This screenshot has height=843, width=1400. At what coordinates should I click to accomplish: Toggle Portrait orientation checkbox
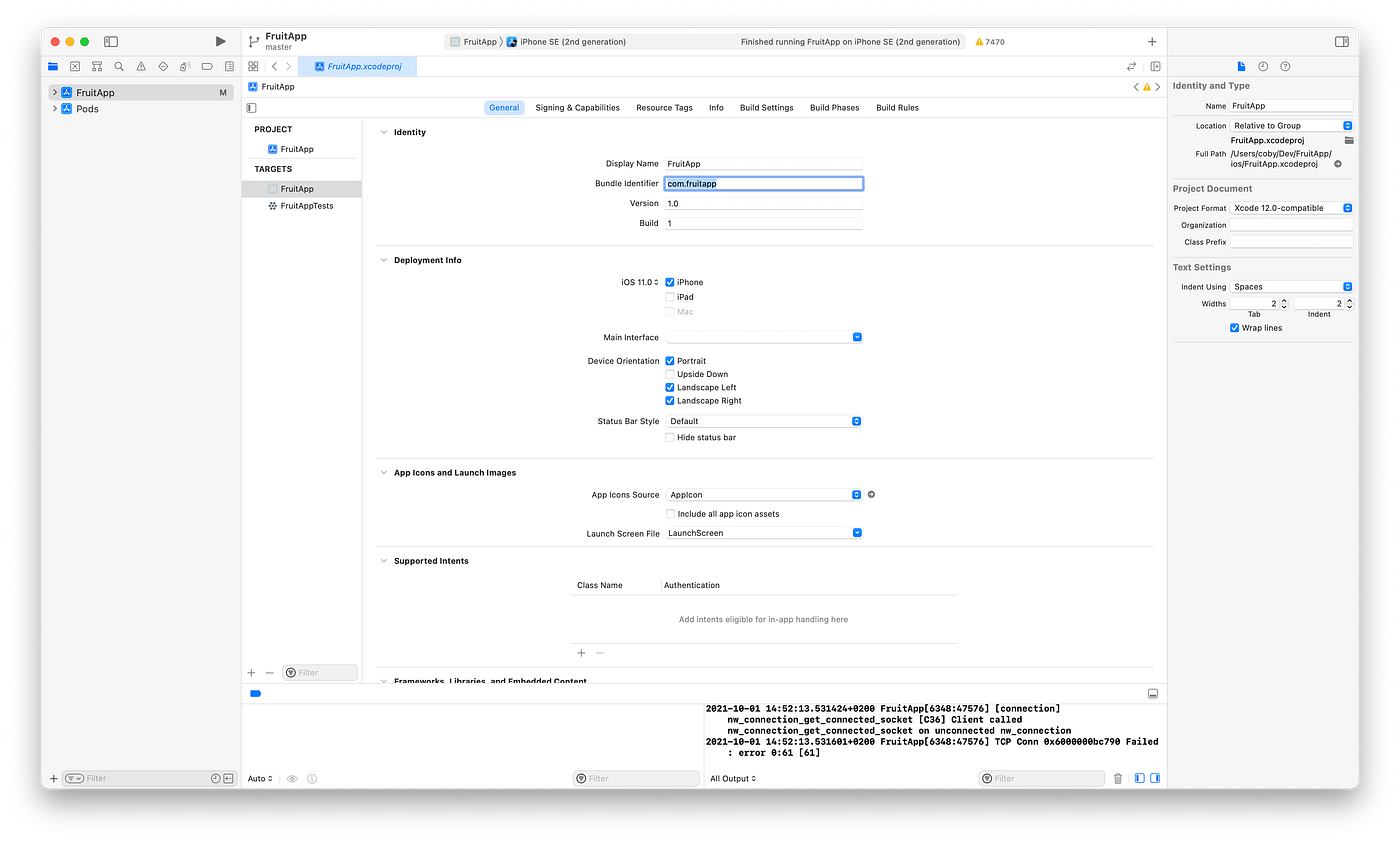coord(670,361)
